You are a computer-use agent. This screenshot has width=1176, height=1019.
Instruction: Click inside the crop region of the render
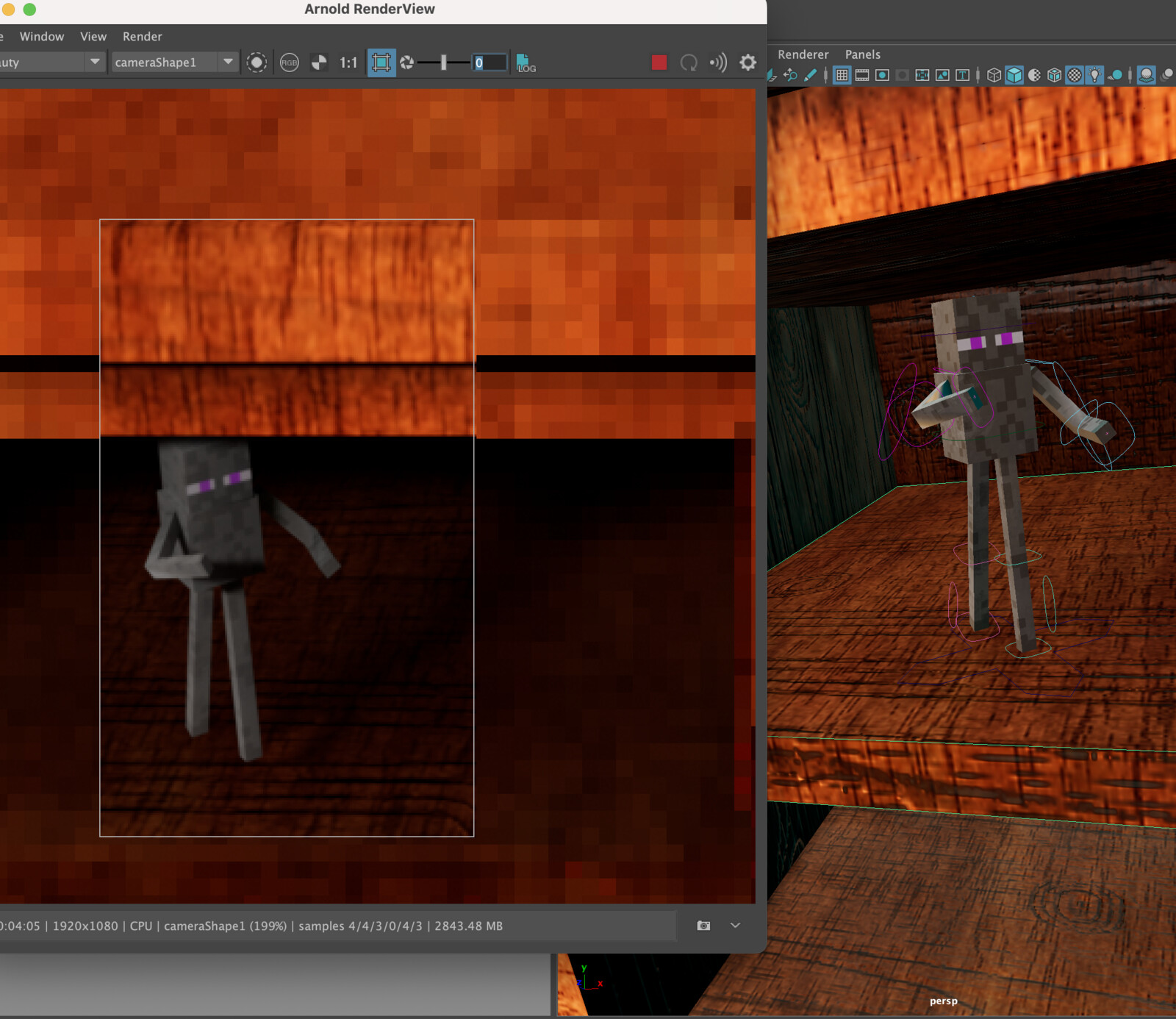(287, 528)
